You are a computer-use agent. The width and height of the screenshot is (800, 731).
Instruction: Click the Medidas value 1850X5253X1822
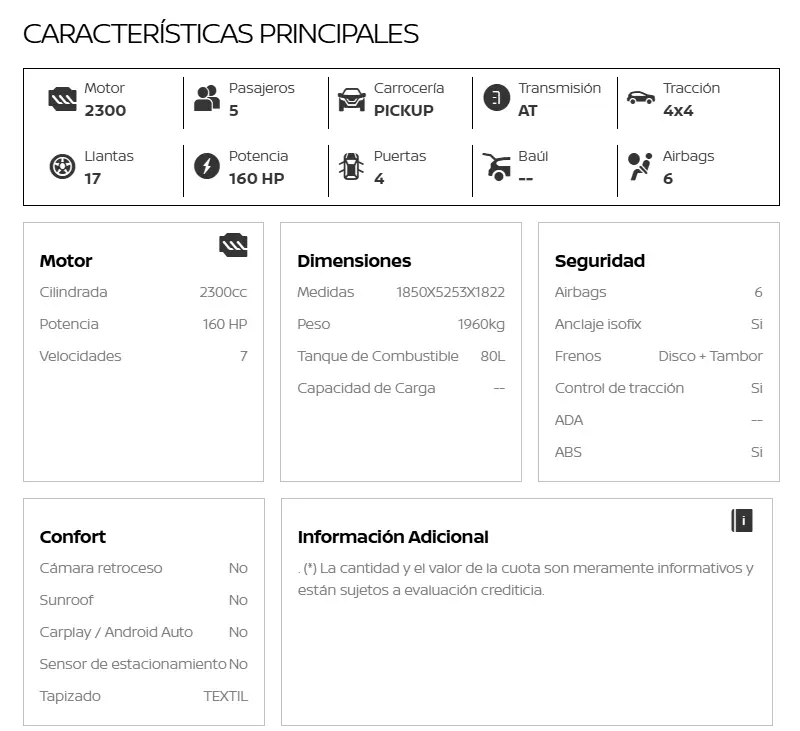(x=450, y=293)
